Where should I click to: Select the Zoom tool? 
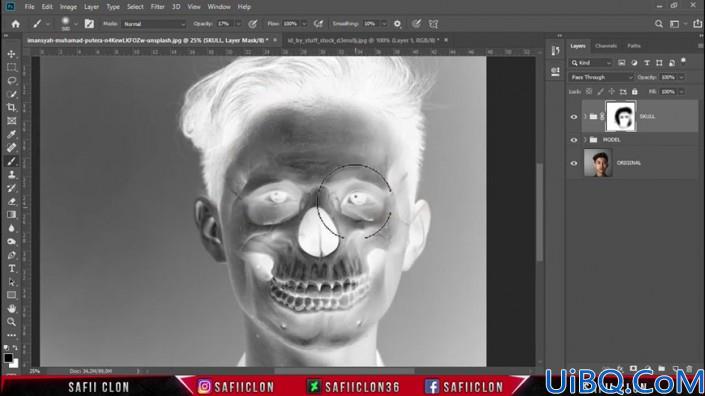point(12,322)
